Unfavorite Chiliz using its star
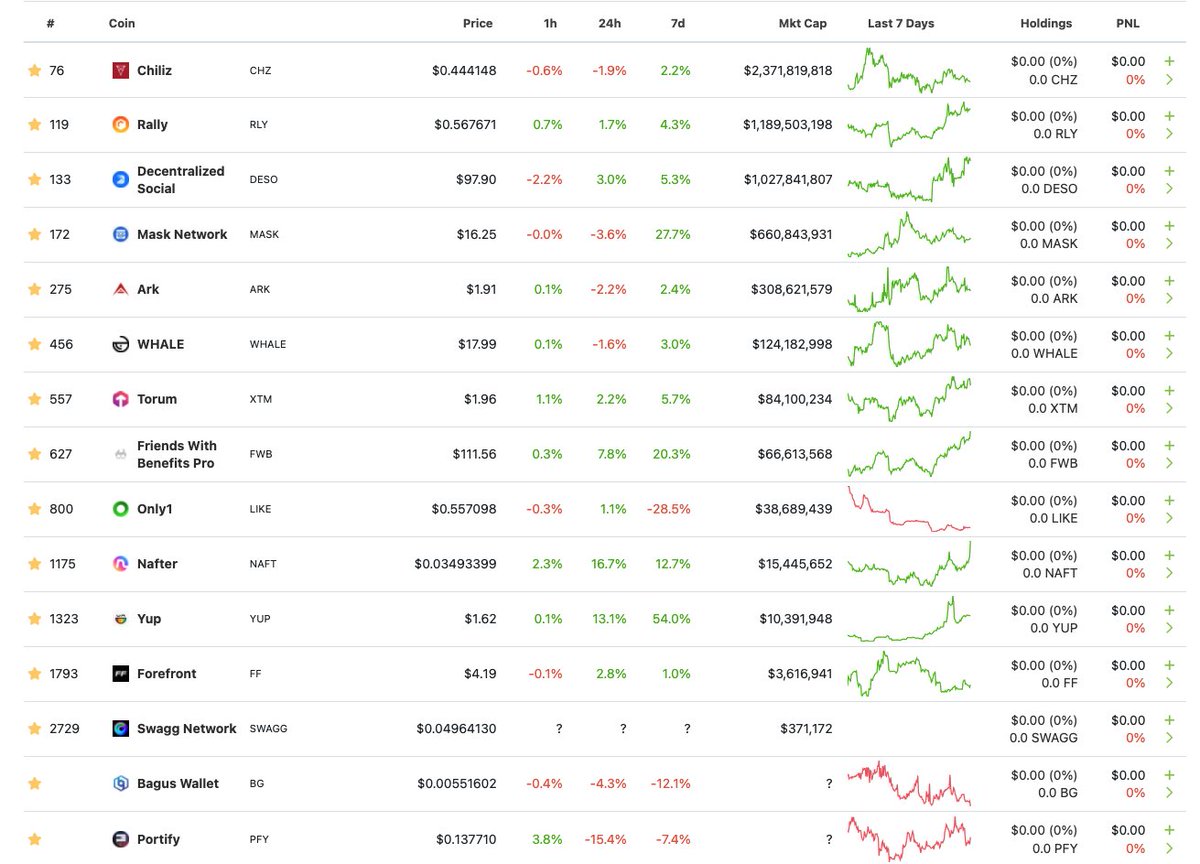 (x=35, y=70)
